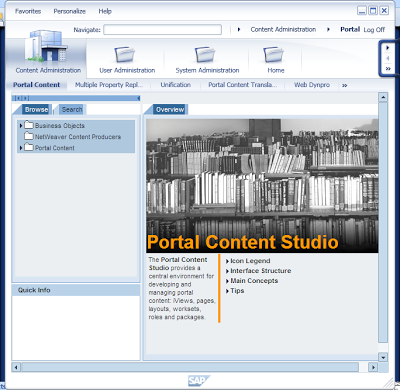The width and height of the screenshot is (400, 390).
Task: Switch to the Browse tab
Action: 36,109
